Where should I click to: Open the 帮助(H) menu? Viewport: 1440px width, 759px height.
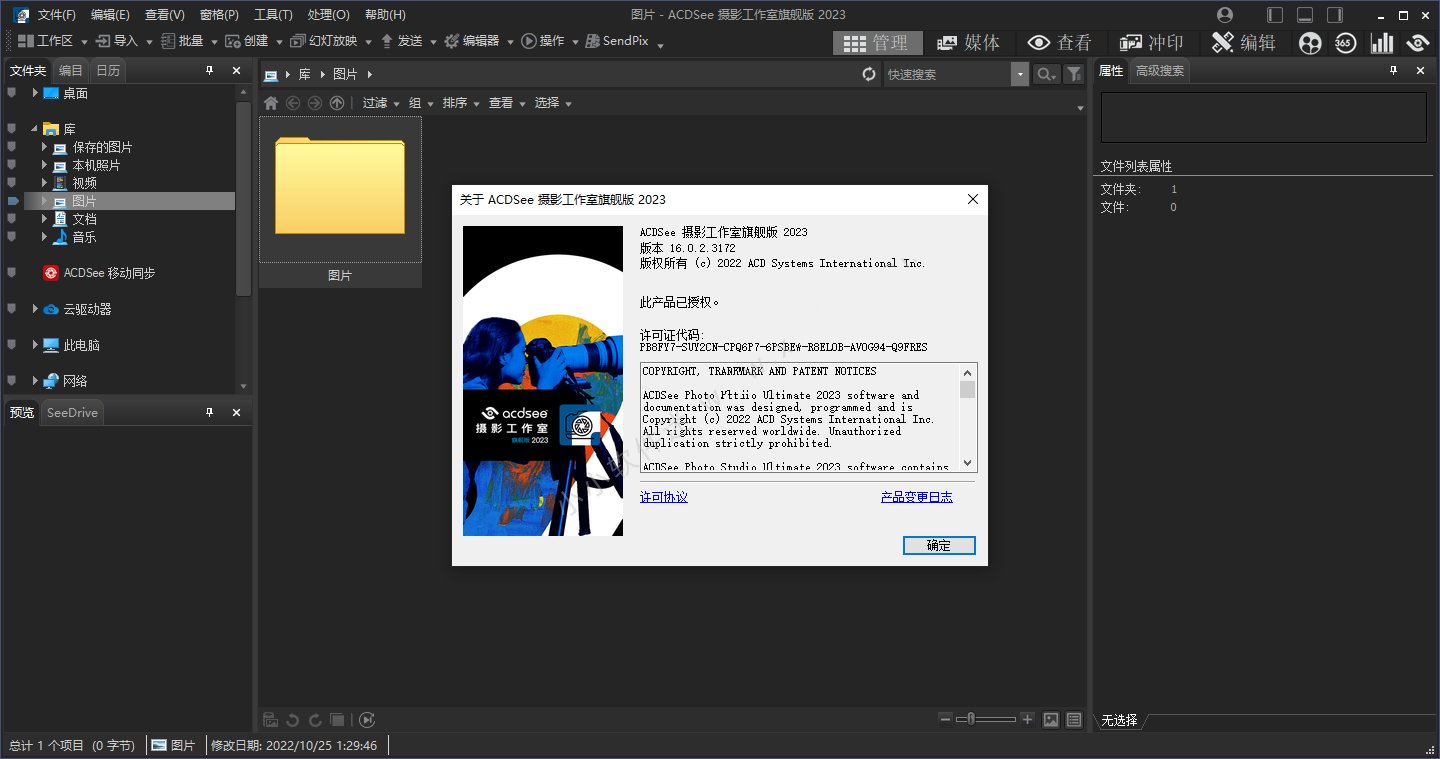coord(385,15)
